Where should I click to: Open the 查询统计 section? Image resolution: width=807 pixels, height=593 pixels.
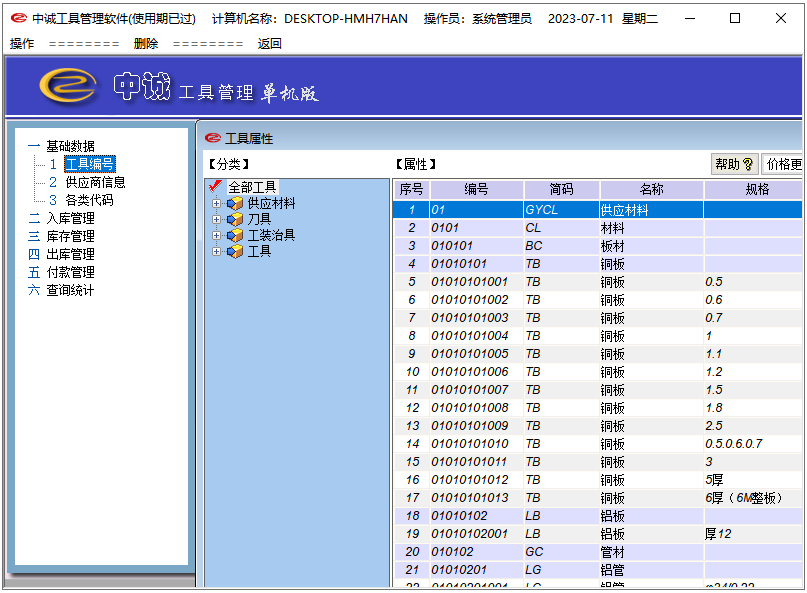(x=71, y=290)
